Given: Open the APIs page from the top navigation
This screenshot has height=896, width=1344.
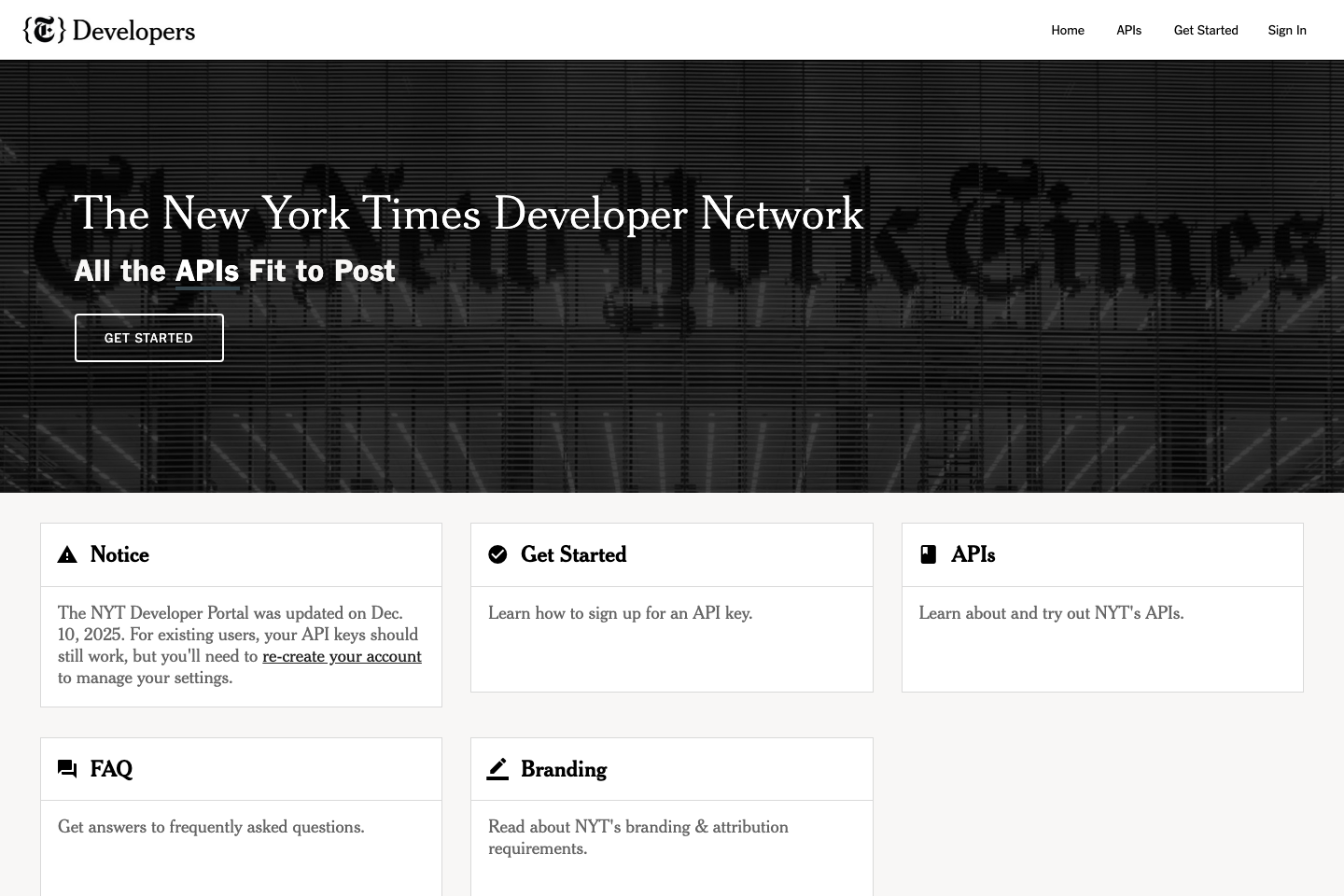Looking at the screenshot, I should click(1128, 30).
